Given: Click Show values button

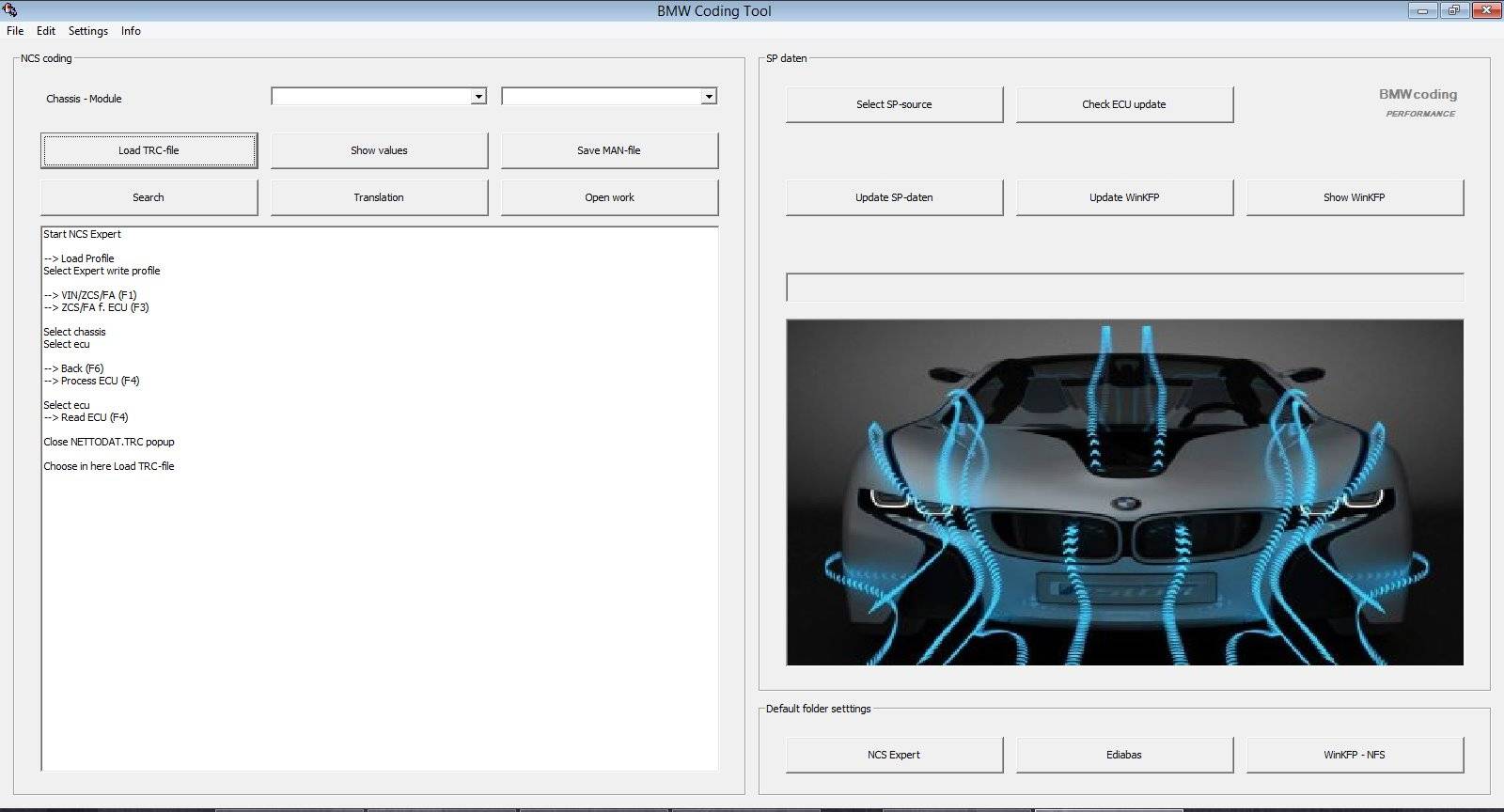Looking at the screenshot, I should point(379,150).
